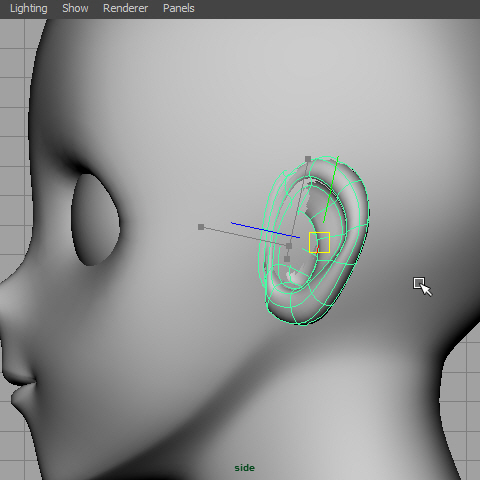Screen dimensions: 480x480
Task: Open the Lighting menu
Action: (x=29, y=8)
